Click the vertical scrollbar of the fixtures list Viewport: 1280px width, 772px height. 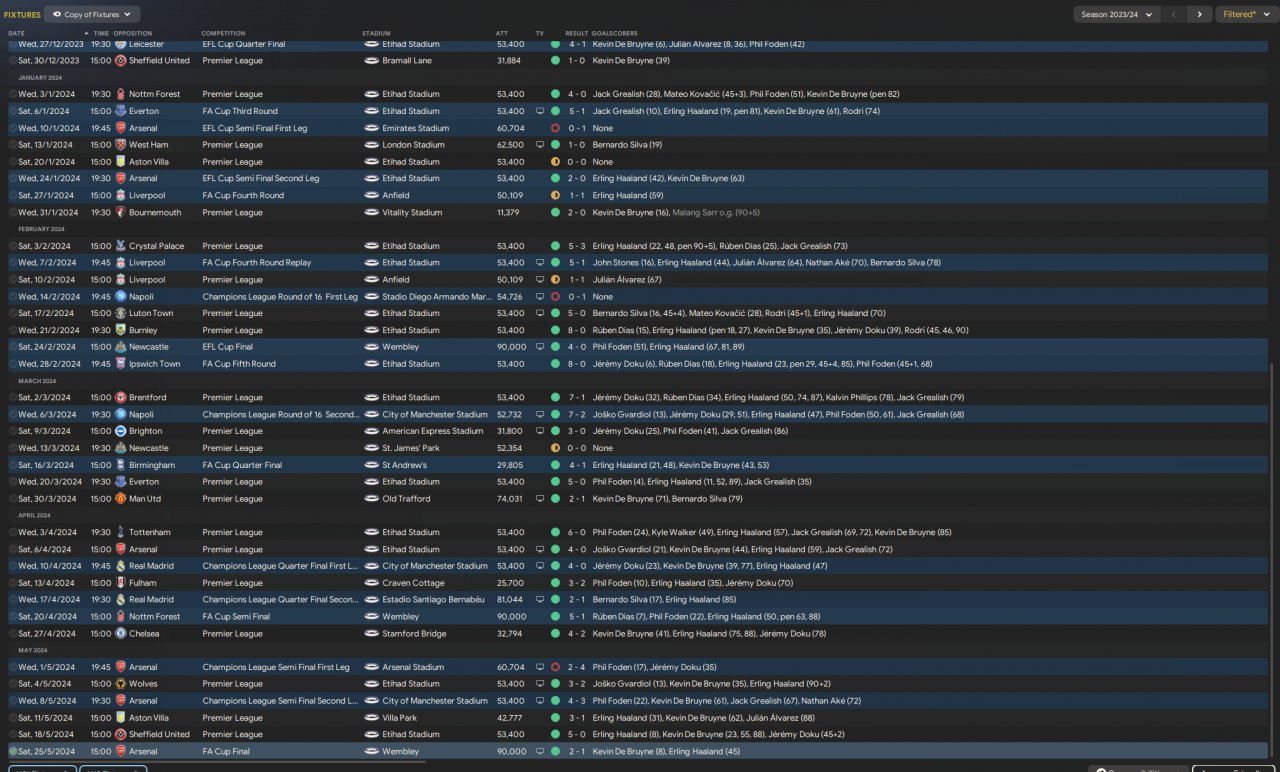[x=1274, y=560]
